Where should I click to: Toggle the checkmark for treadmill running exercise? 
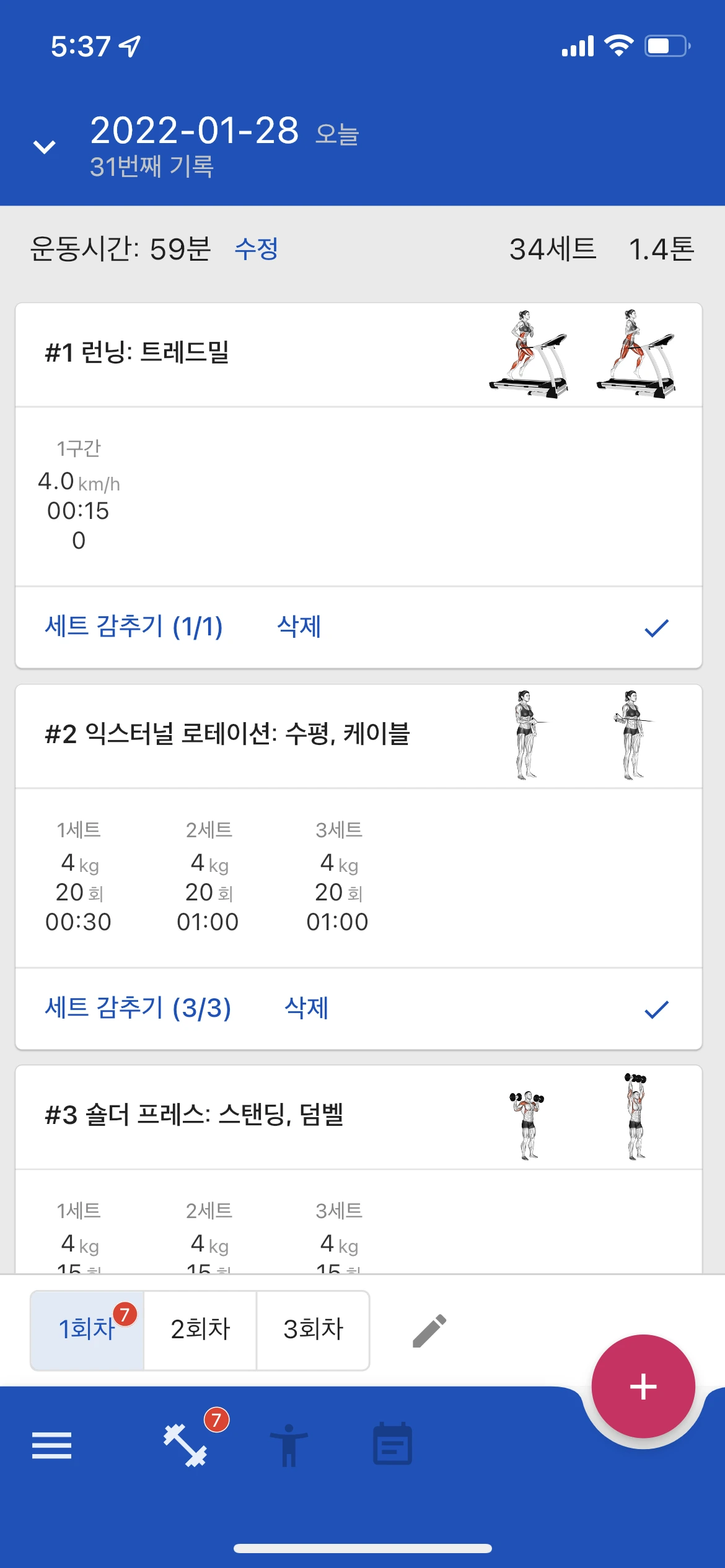656,628
